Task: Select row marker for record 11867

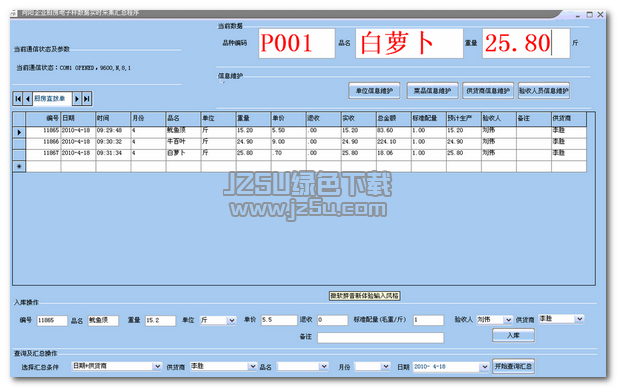Action: tap(19, 155)
